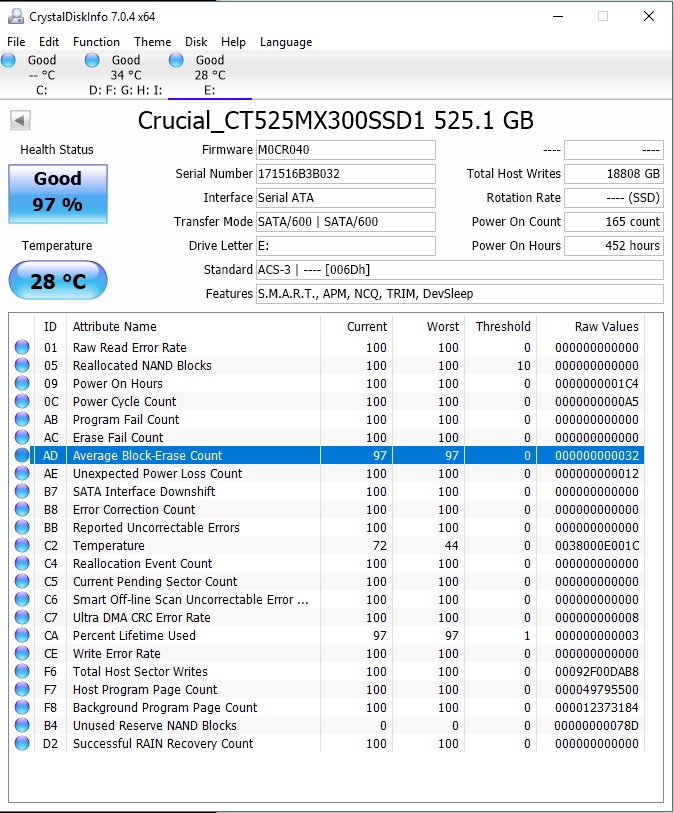The height and width of the screenshot is (813, 674).
Task: Open the File menu
Action: [16, 42]
